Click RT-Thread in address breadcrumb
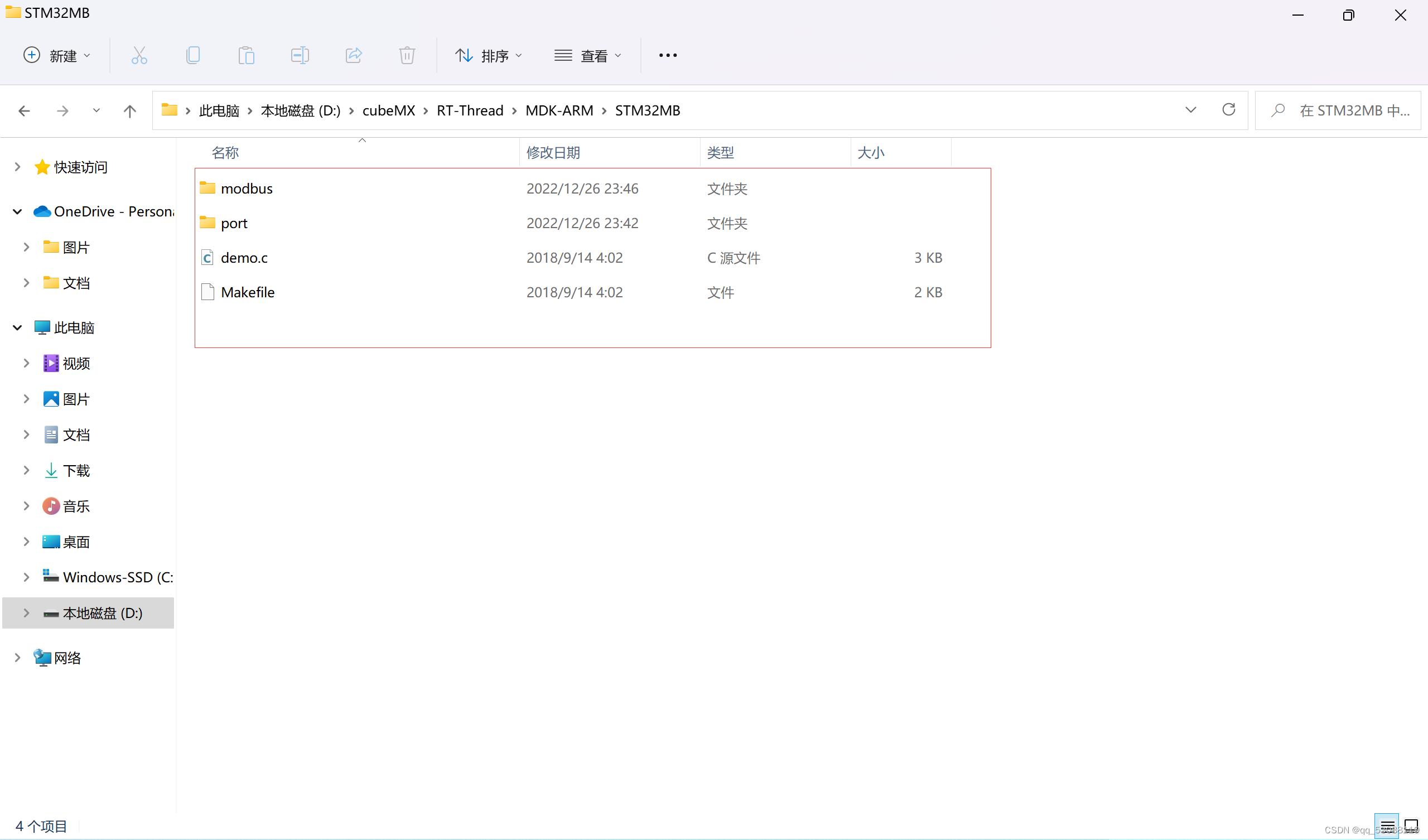Viewport: 1428px width, 840px height. (470, 110)
